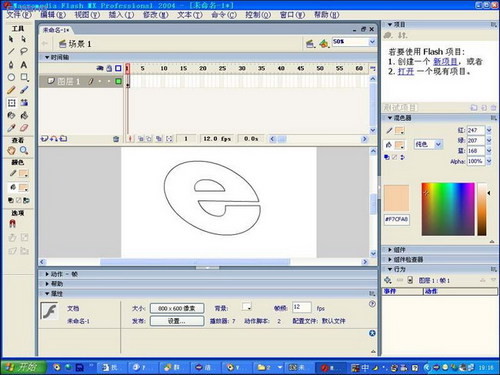Toggle lock-all-layers padlock icon in timeline
This screenshot has height=375, width=500.
pyautogui.click(x=109, y=68)
